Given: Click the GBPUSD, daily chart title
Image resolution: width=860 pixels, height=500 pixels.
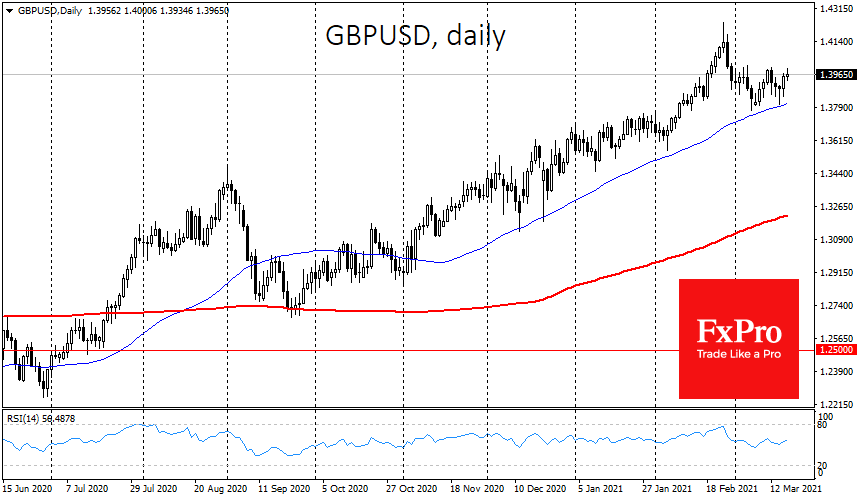Looking at the screenshot, I should point(415,36).
